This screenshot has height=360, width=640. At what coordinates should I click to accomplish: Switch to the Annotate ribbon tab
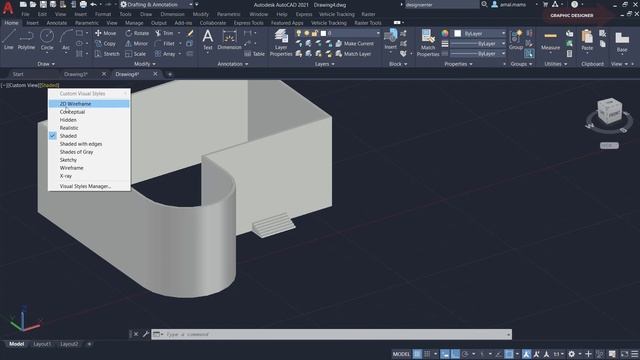coord(56,23)
